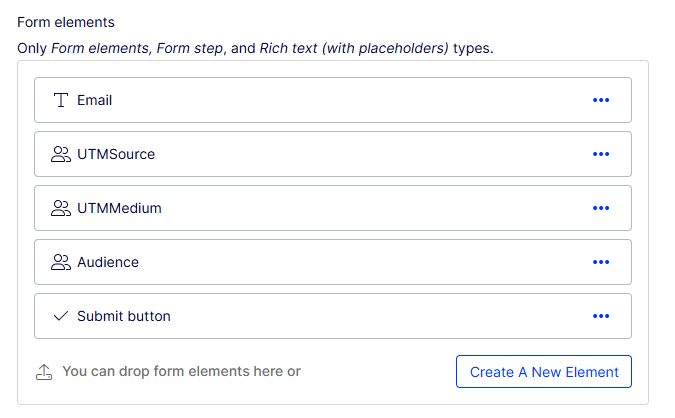Select the Audience element label

point(108,262)
